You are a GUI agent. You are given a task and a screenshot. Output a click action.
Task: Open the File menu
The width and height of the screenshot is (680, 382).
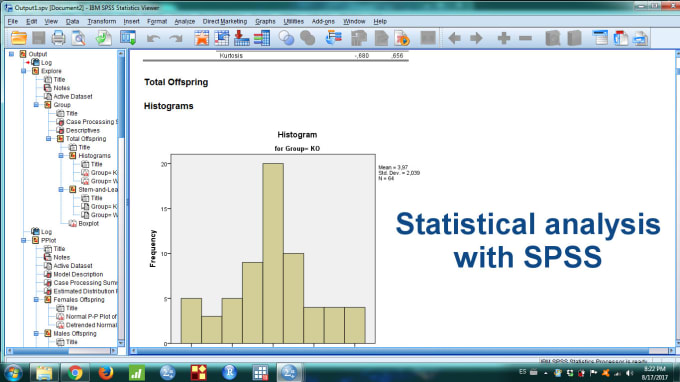(13, 21)
